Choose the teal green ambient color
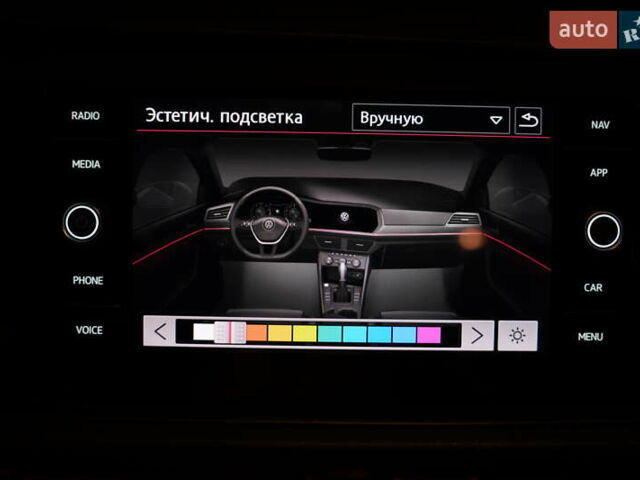 pyautogui.click(x=329, y=334)
